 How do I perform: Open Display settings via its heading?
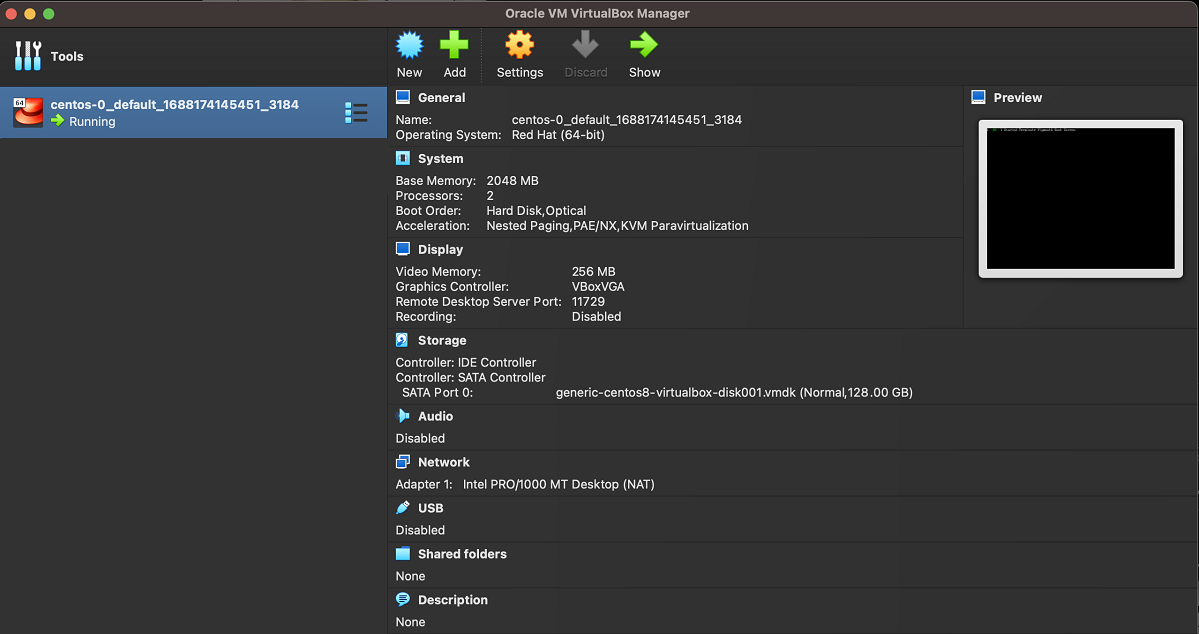pyautogui.click(x=440, y=249)
